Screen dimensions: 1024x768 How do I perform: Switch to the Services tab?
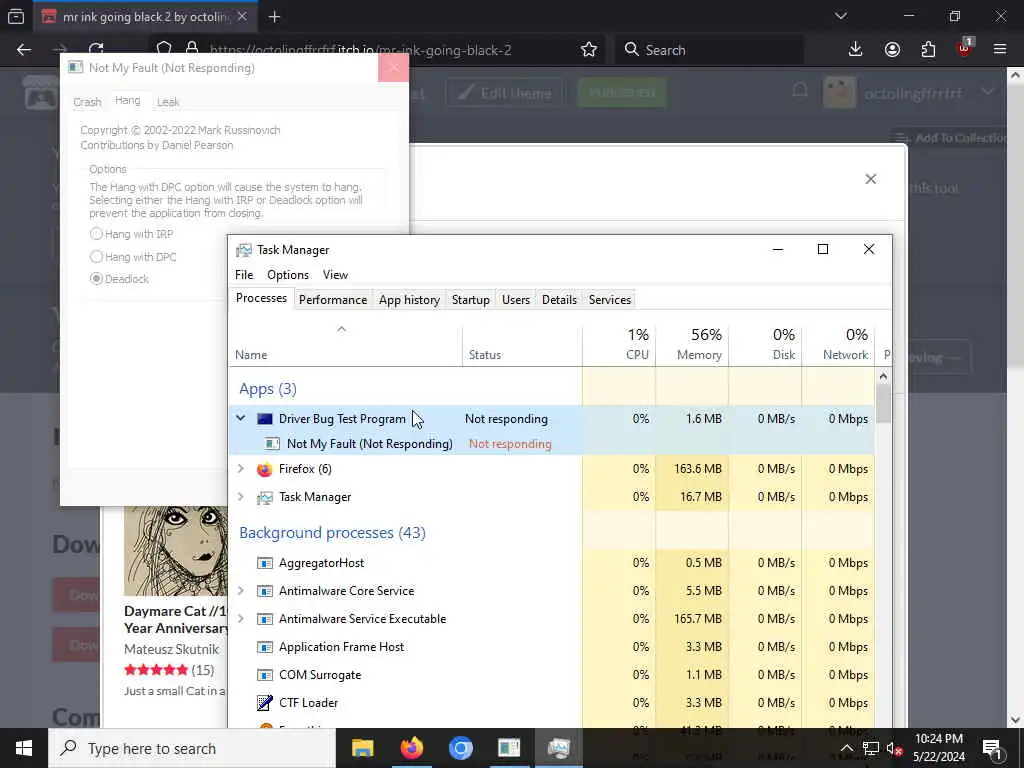609,300
